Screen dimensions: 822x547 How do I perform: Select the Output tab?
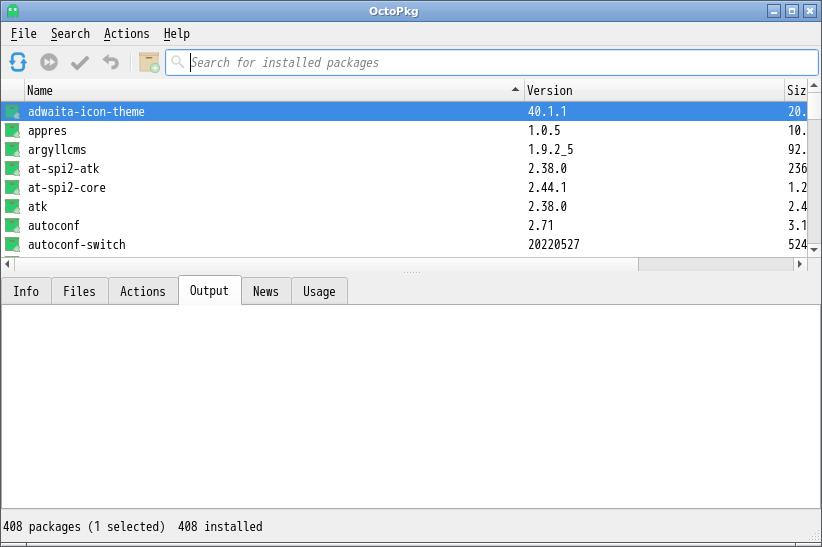(209, 290)
